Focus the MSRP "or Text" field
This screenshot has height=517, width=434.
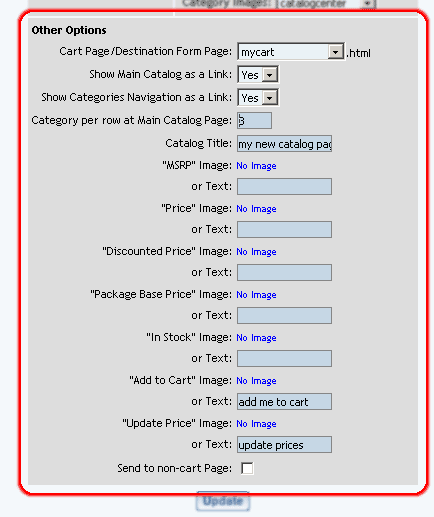[x=284, y=186]
